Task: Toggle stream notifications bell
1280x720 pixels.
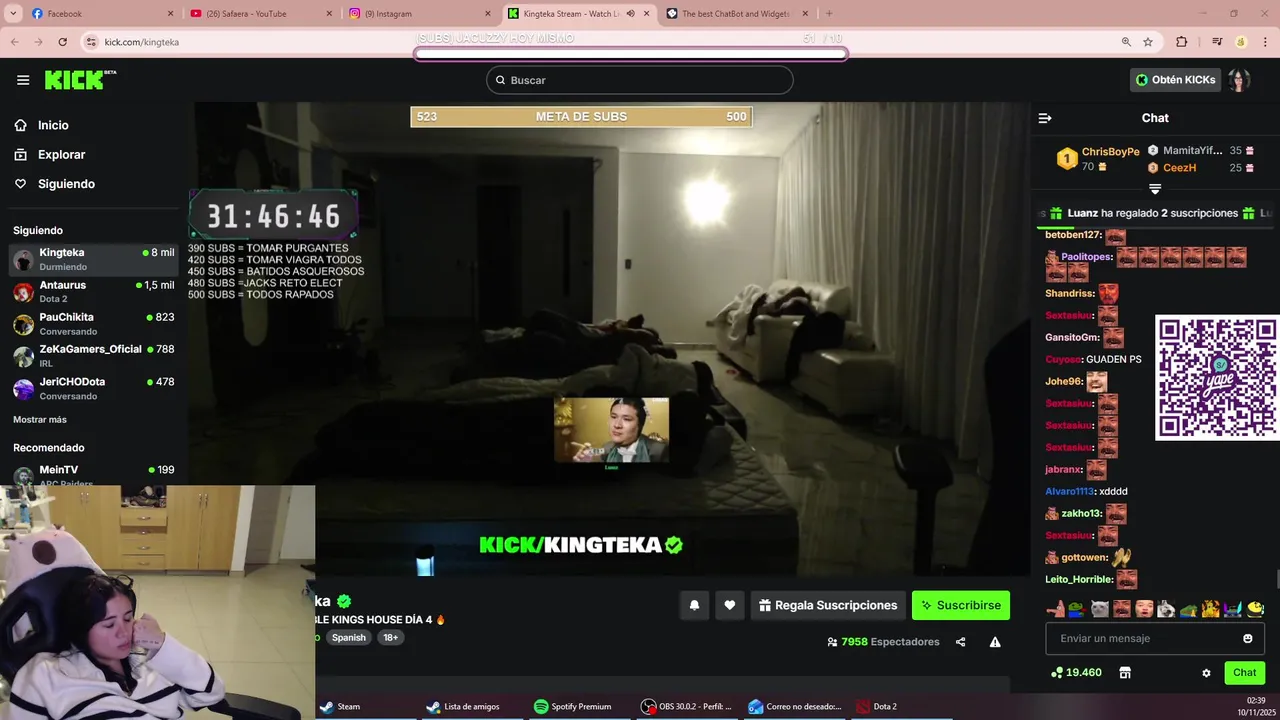Action: click(x=694, y=605)
